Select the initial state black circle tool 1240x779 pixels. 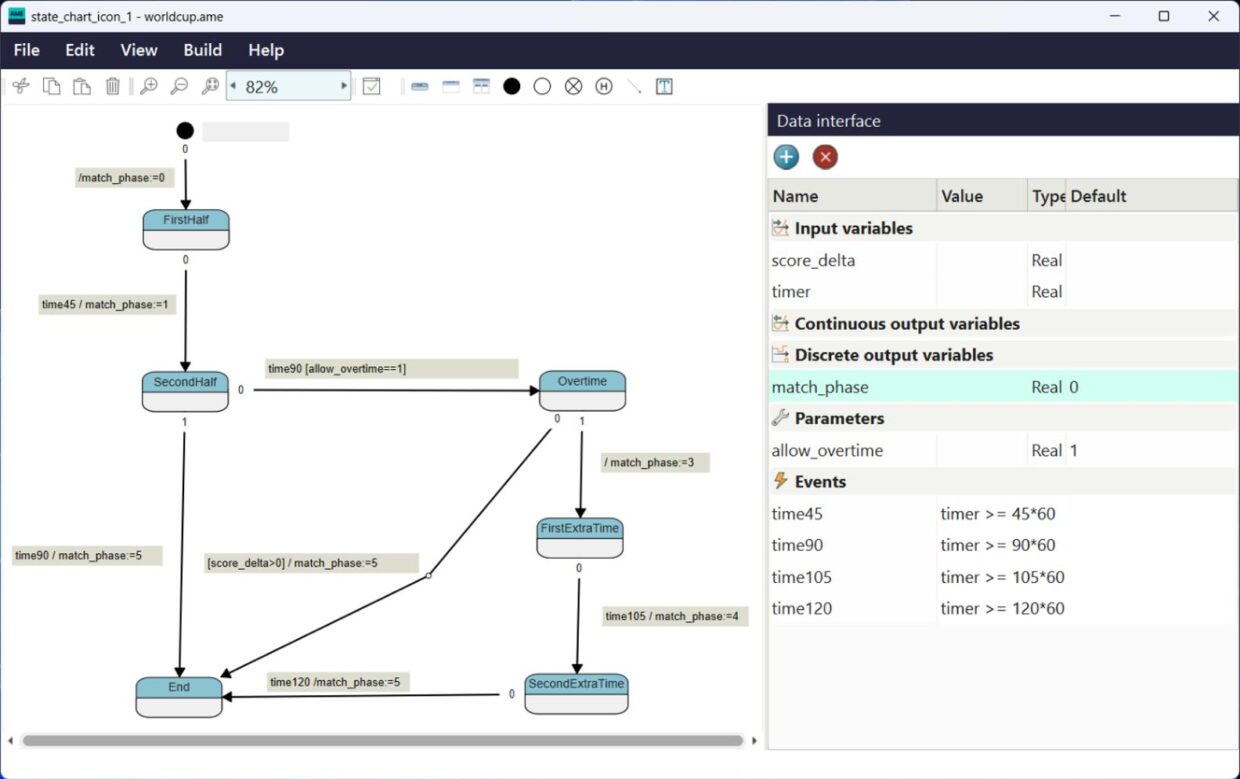tap(512, 87)
